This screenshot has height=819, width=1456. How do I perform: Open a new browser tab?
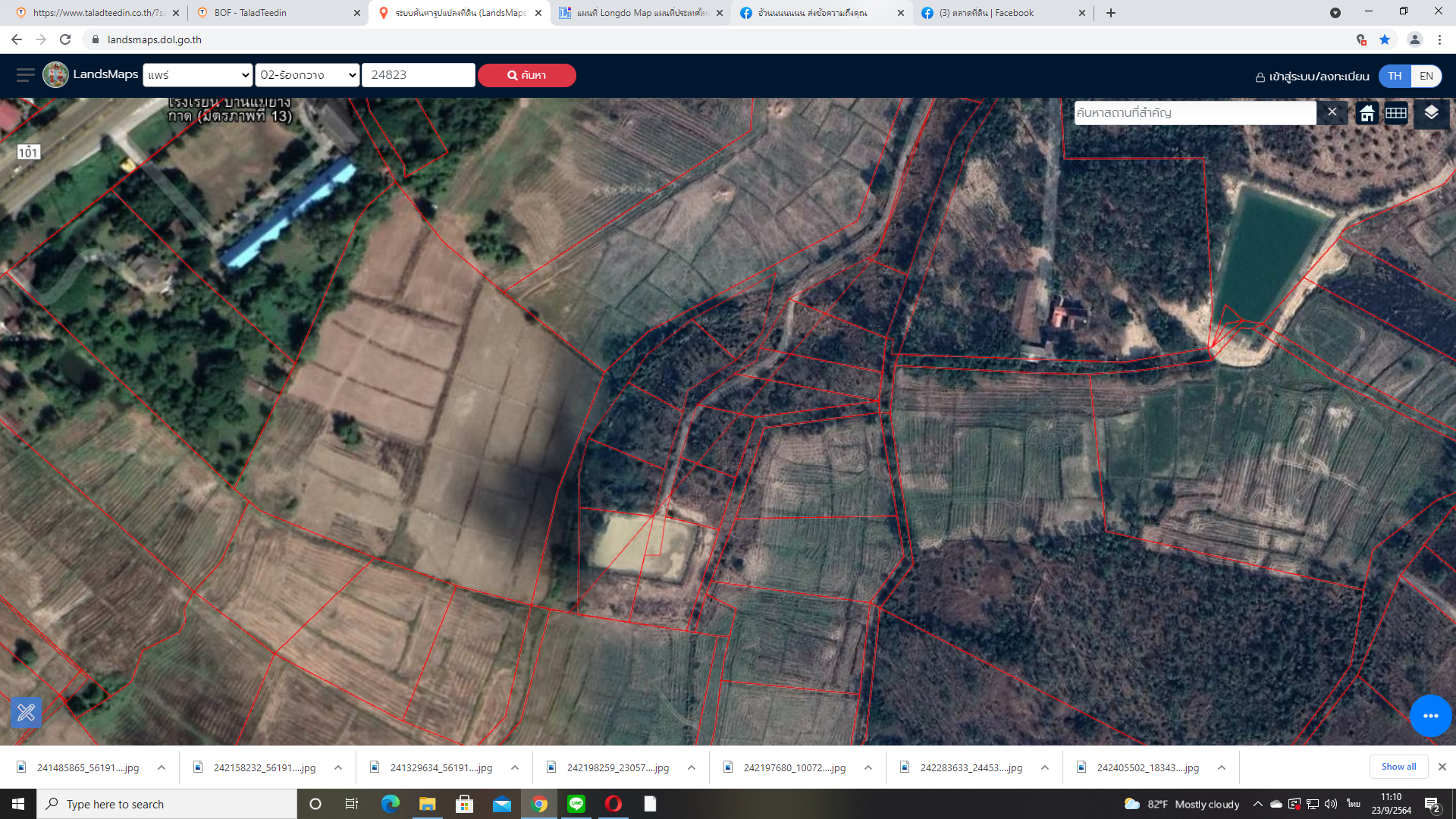tap(1111, 13)
